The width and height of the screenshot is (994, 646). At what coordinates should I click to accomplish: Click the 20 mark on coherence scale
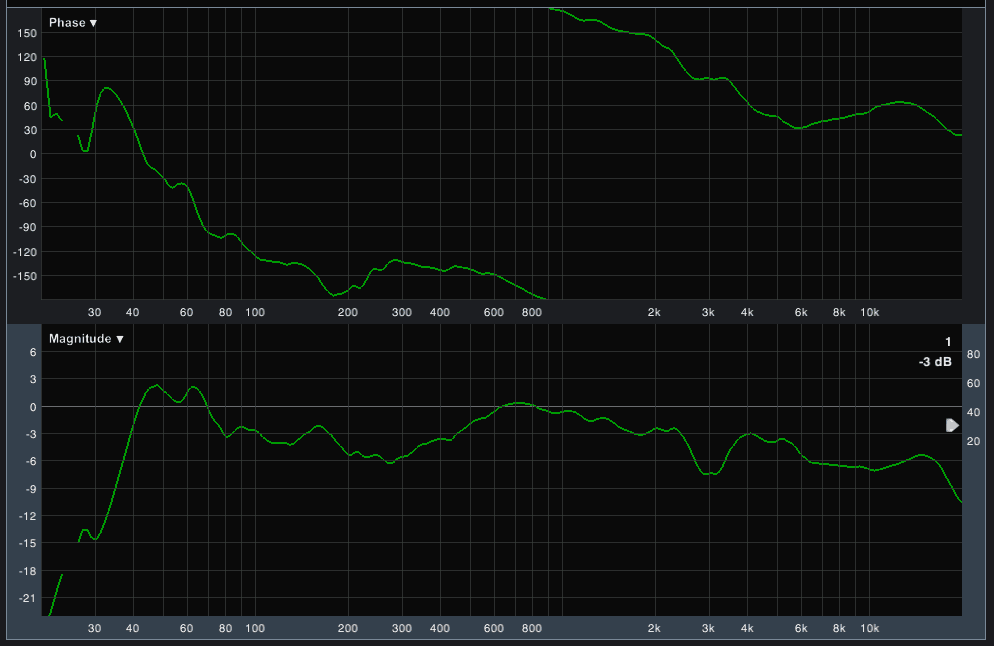pyautogui.click(x=973, y=441)
